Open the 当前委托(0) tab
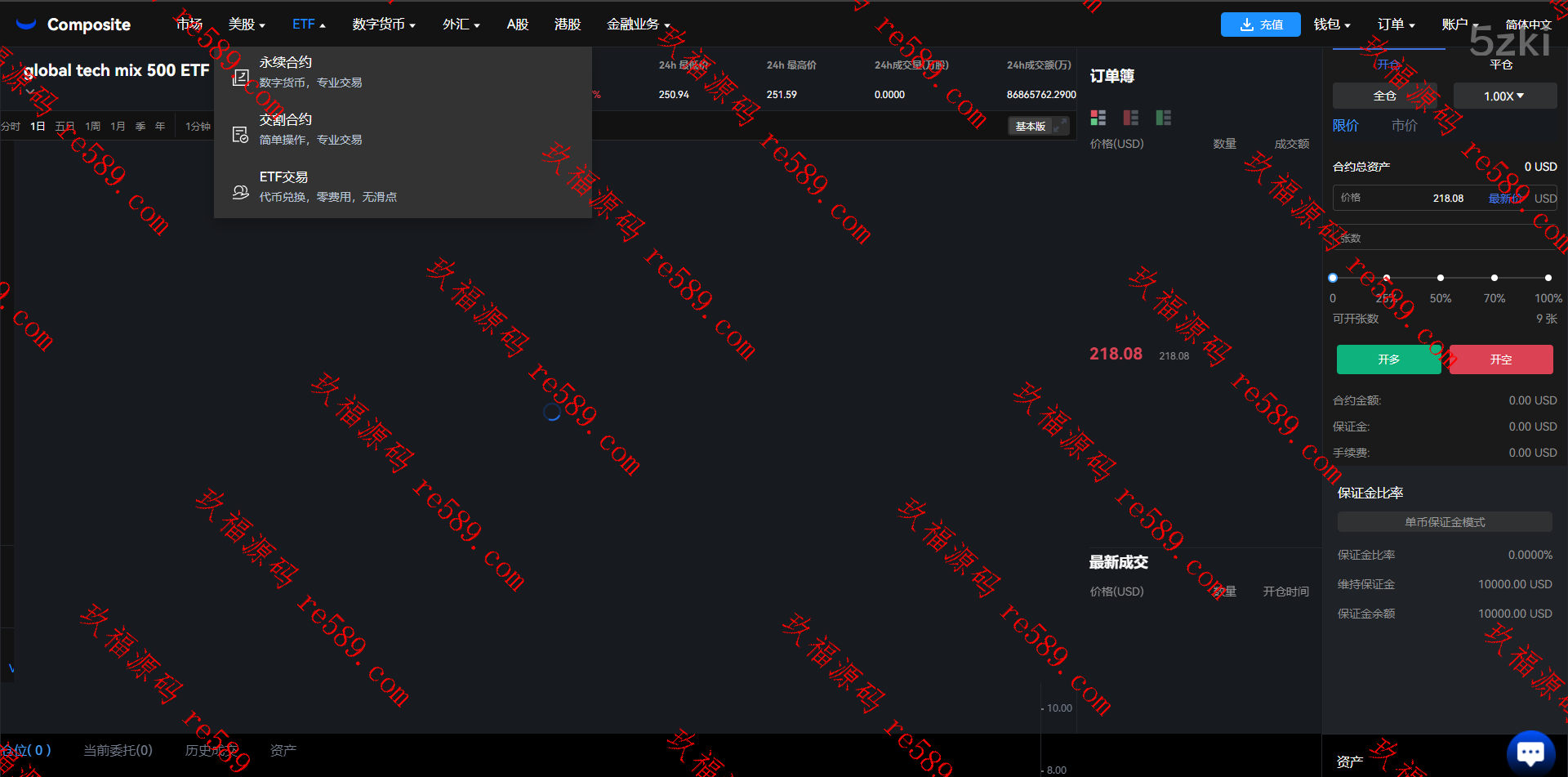Screen dimensions: 1568x777 tap(118, 750)
